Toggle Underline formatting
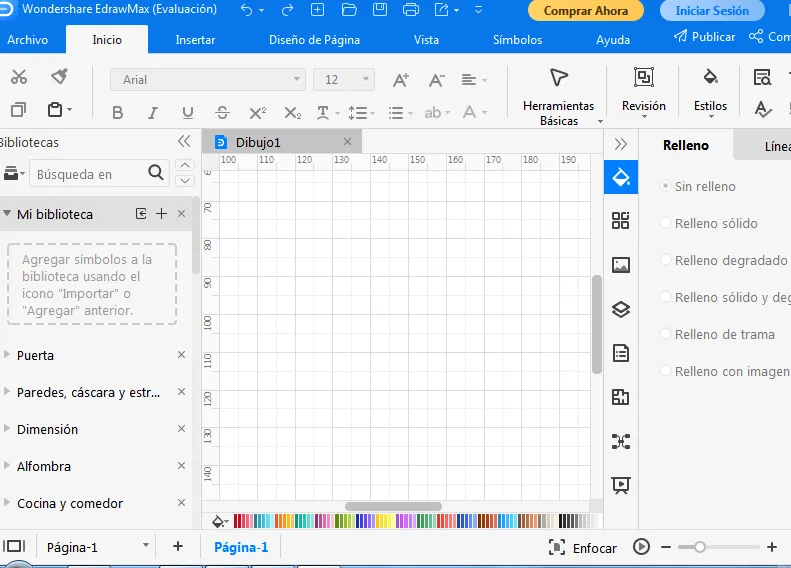Image resolution: width=791 pixels, height=568 pixels. point(188,112)
